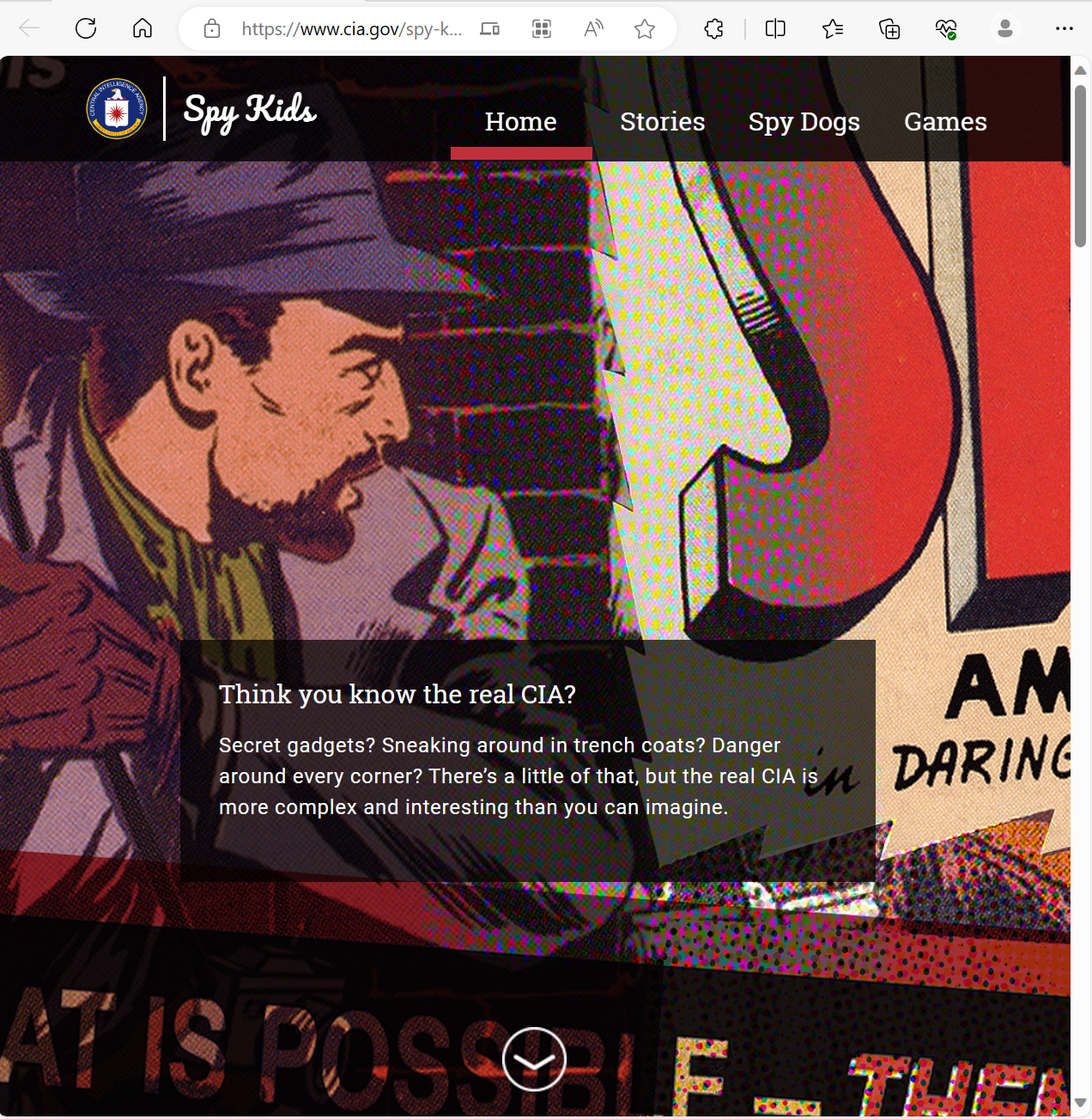Toggle split screen view icon

(775, 29)
